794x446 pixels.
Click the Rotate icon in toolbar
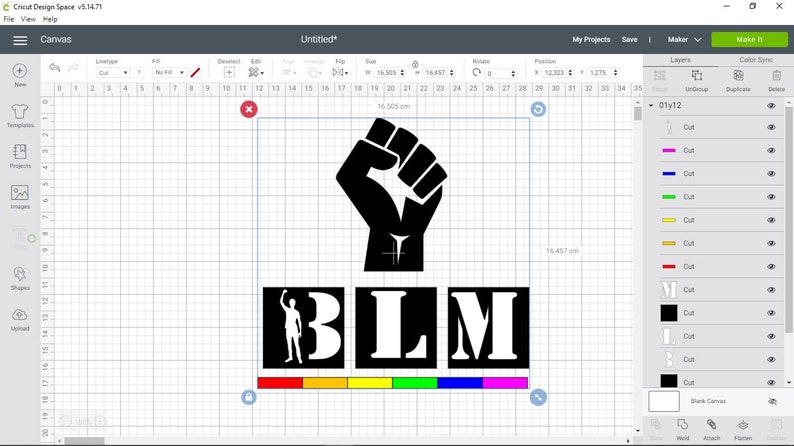[x=477, y=72]
